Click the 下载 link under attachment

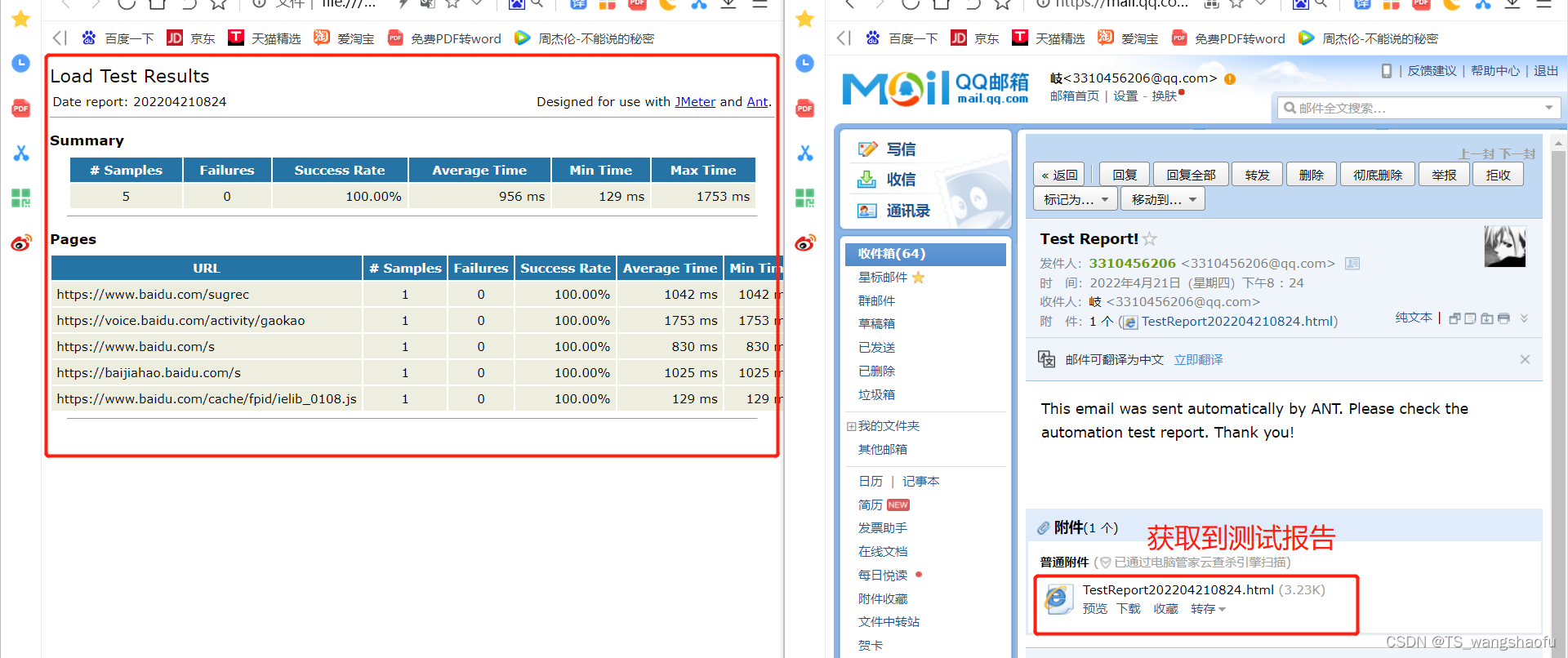point(1129,609)
